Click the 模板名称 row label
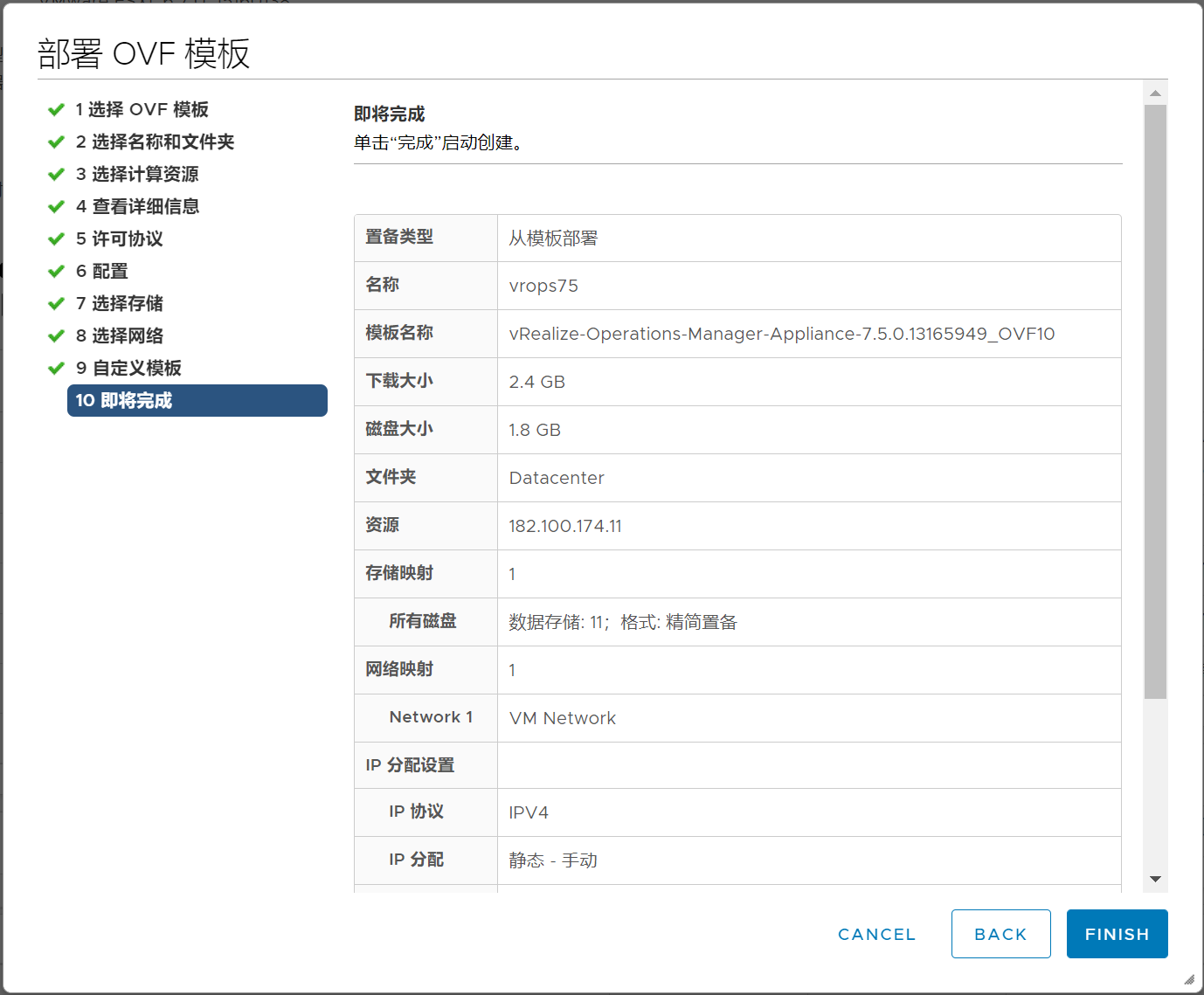The image size is (1204, 995). (399, 333)
